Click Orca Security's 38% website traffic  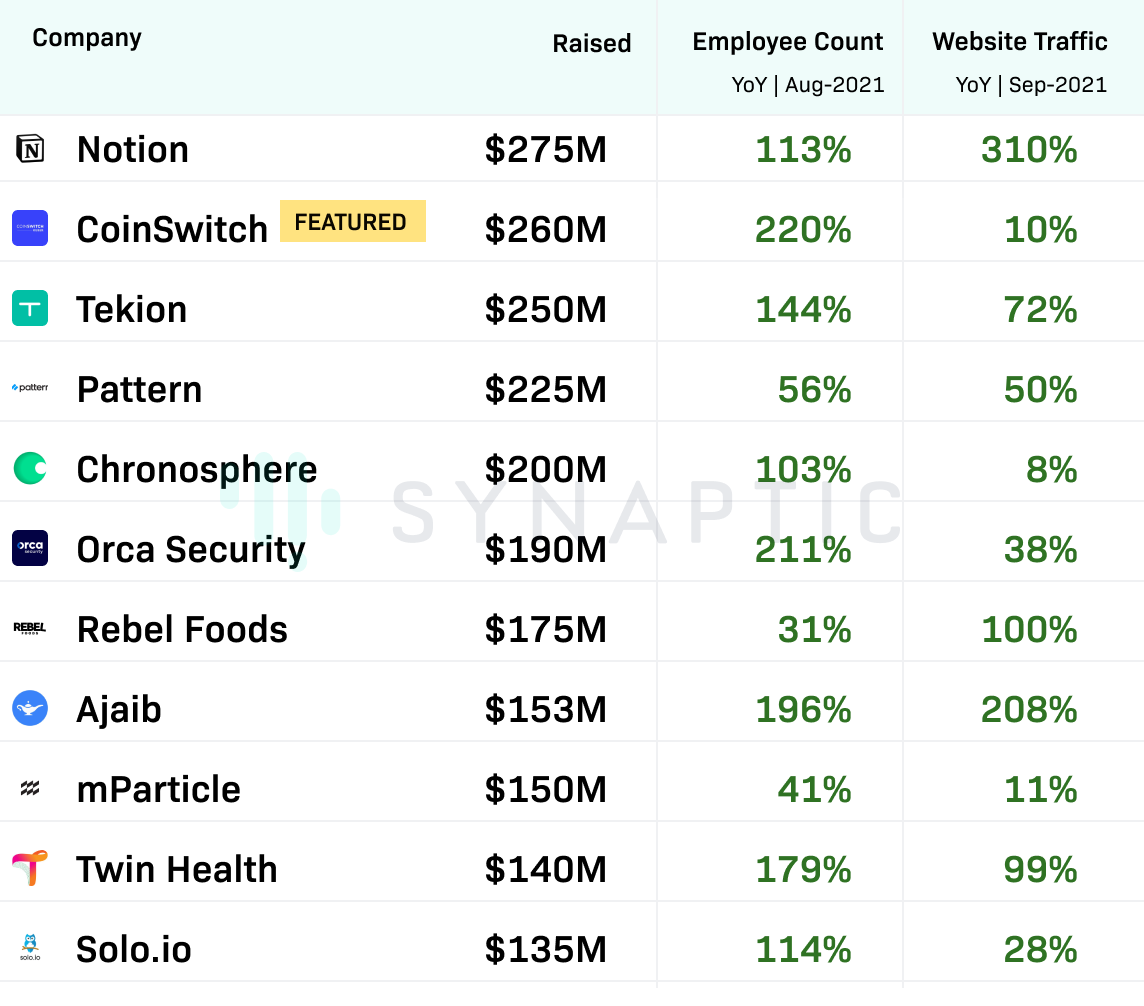pos(1041,550)
